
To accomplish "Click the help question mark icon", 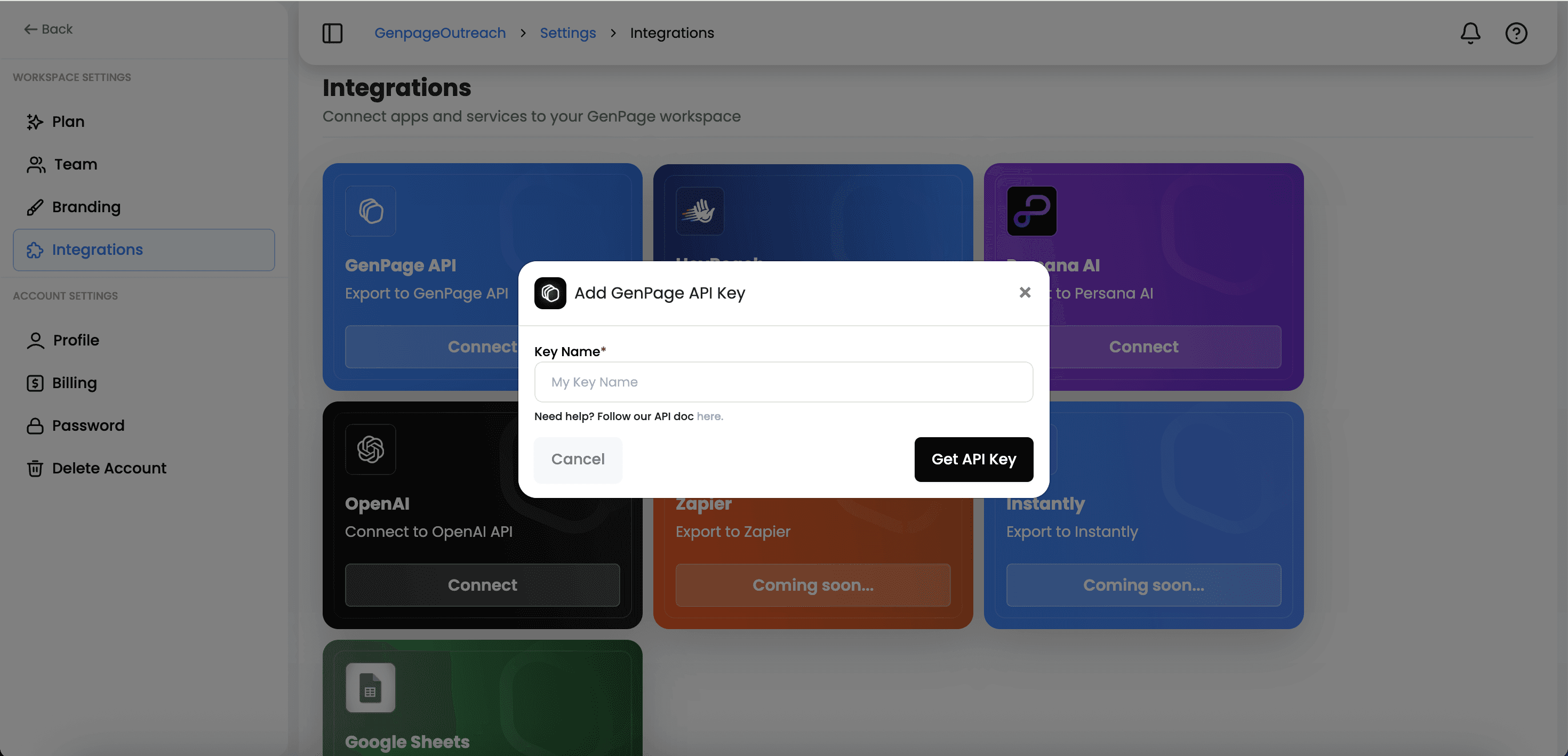I will [1516, 33].
